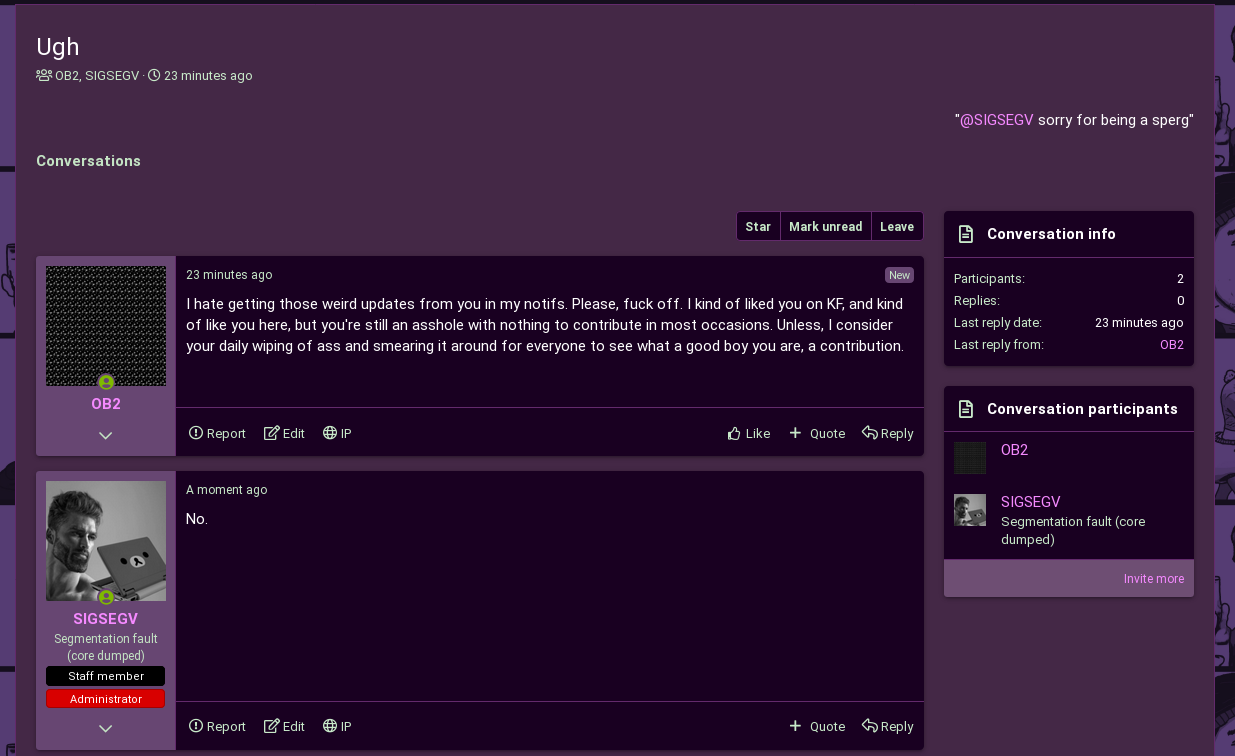Expand OB2's user details chevron
Viewport: 1235px width, 756px height.
[106, 435]
